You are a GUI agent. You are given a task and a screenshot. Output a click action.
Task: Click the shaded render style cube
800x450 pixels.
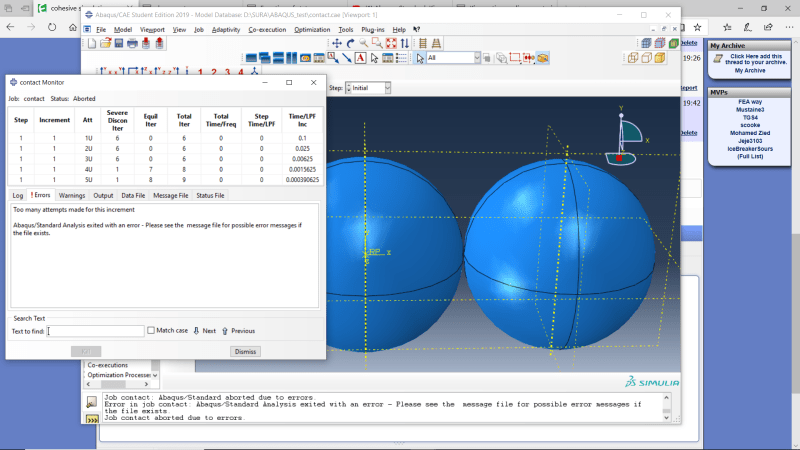(660, 58)
